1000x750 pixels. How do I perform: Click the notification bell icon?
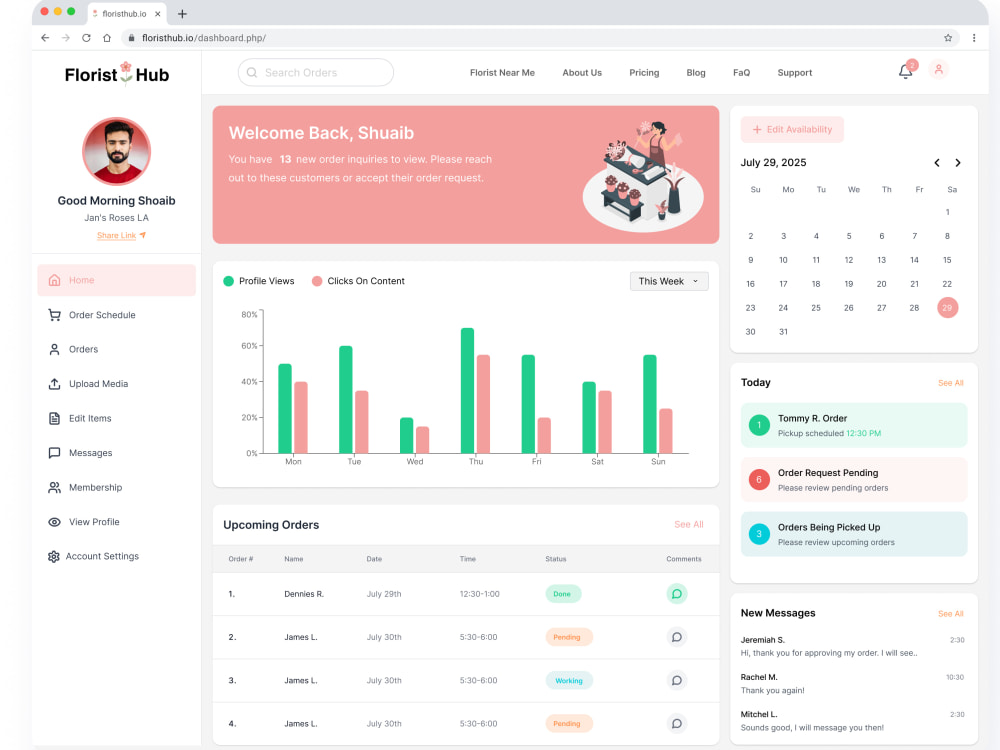(x=905, y=72)
